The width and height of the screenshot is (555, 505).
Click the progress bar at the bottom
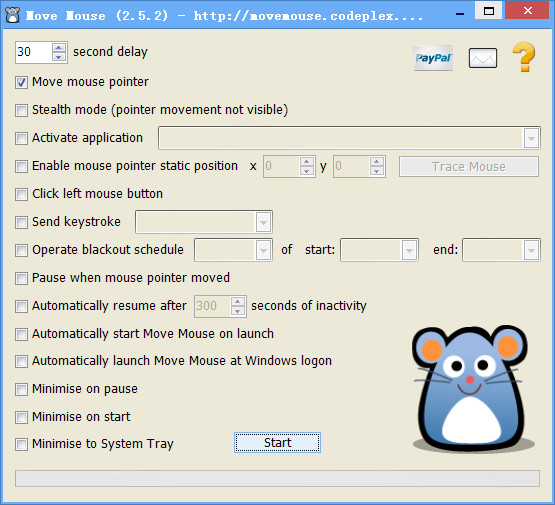click(278, 478)
